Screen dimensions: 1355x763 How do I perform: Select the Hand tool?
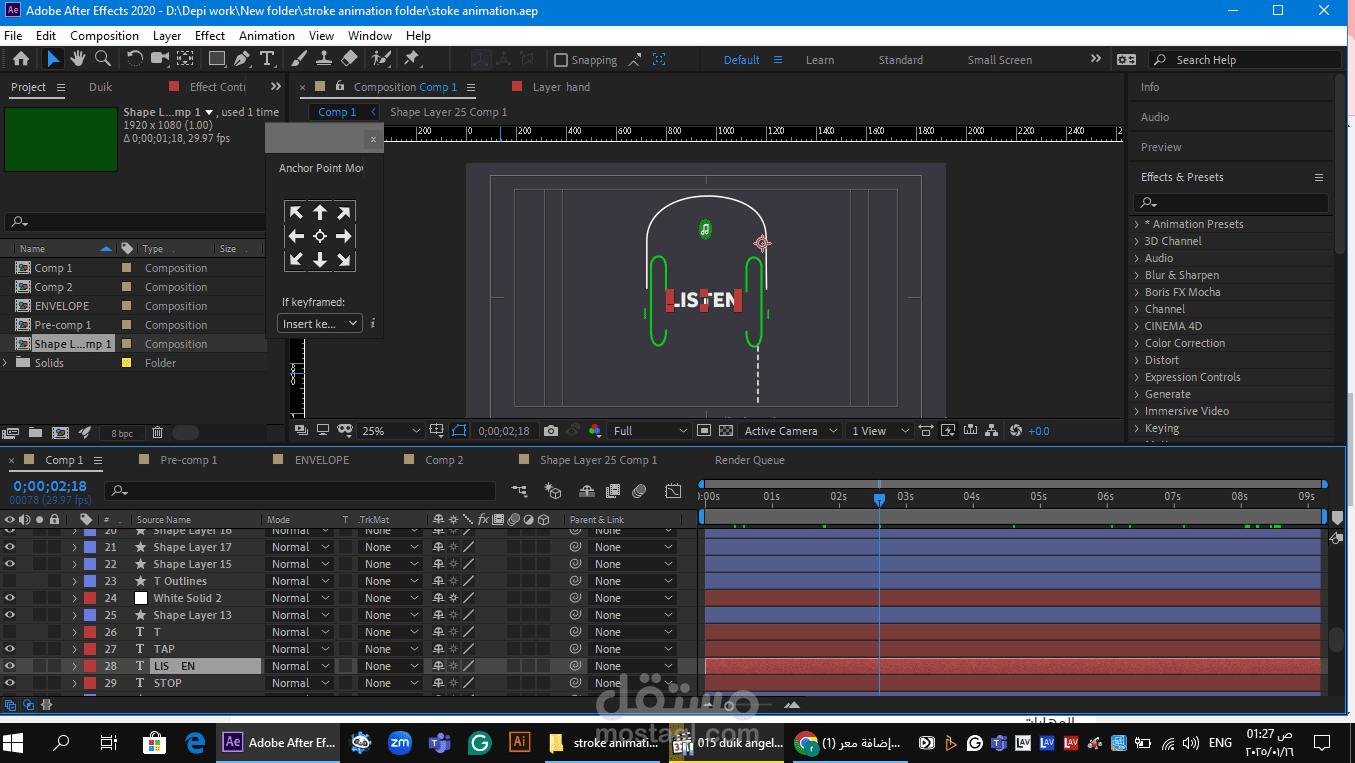point(77,59)
